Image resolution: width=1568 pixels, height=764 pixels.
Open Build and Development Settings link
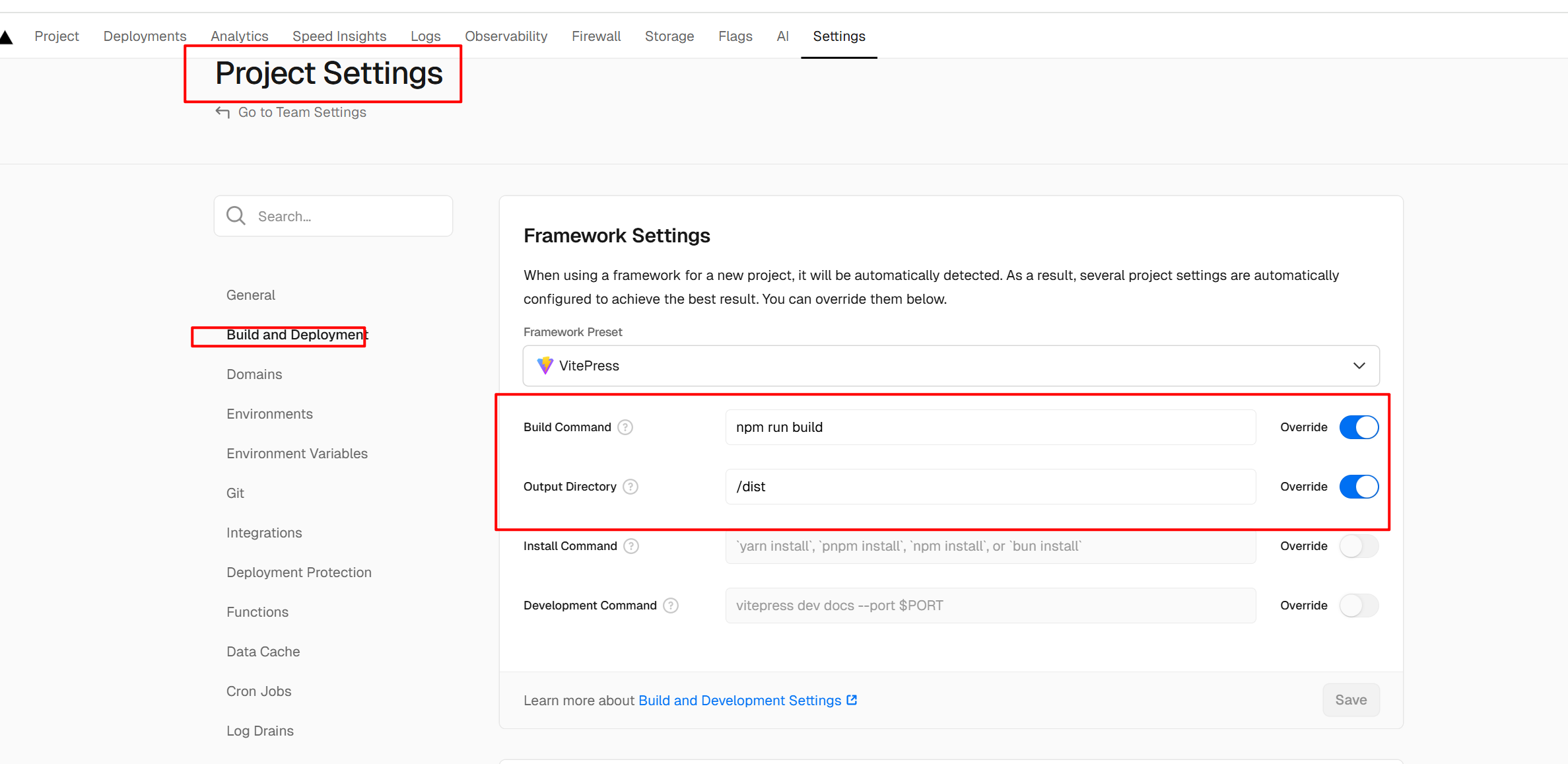tap(739, 700)
